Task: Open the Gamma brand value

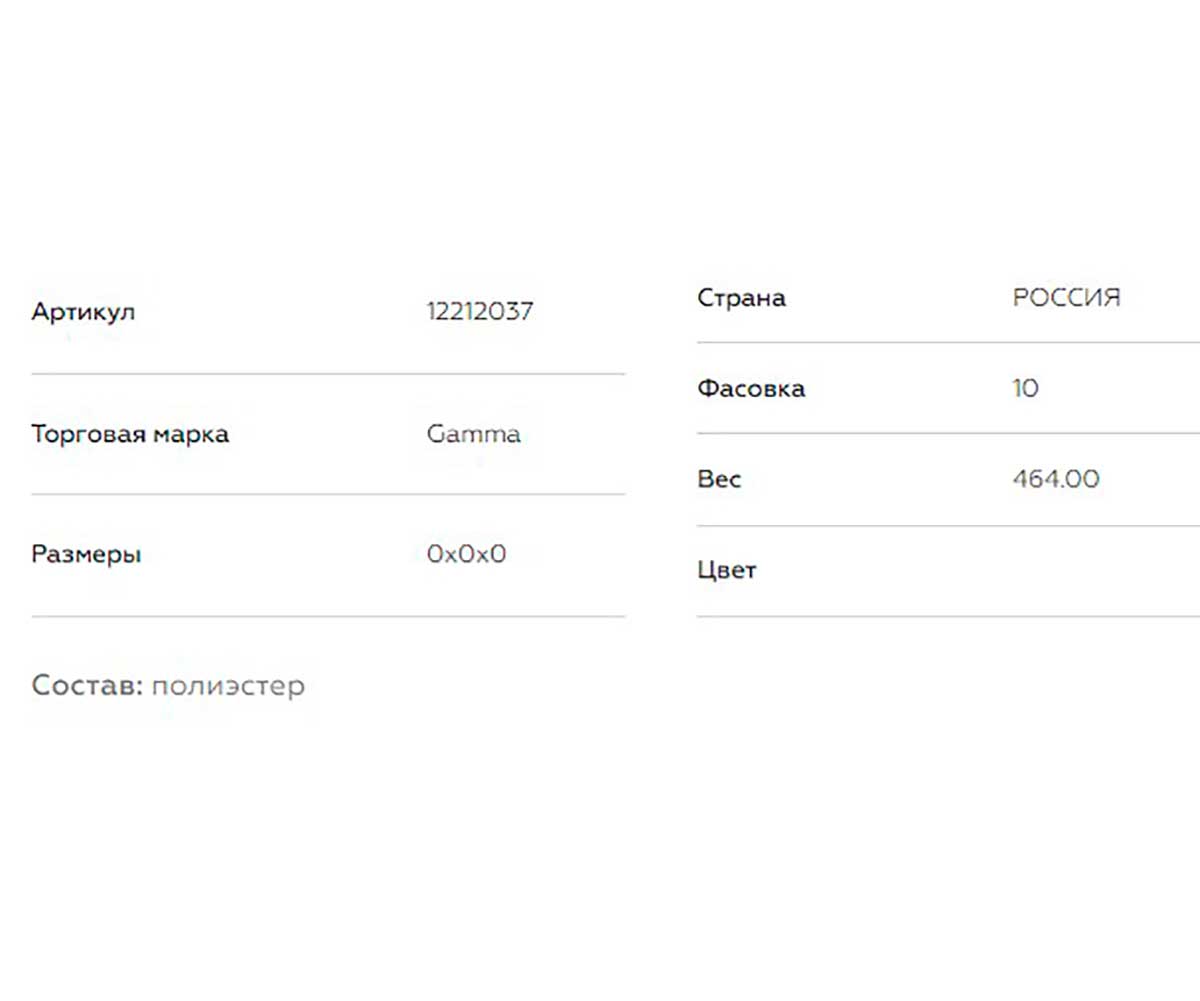Action: pos(474,435)
